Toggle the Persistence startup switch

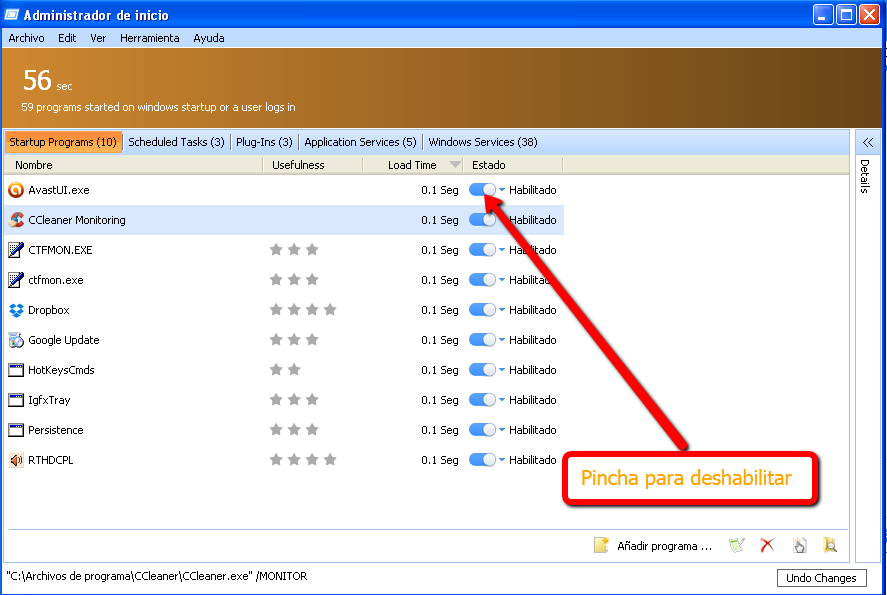pos(483,430)
